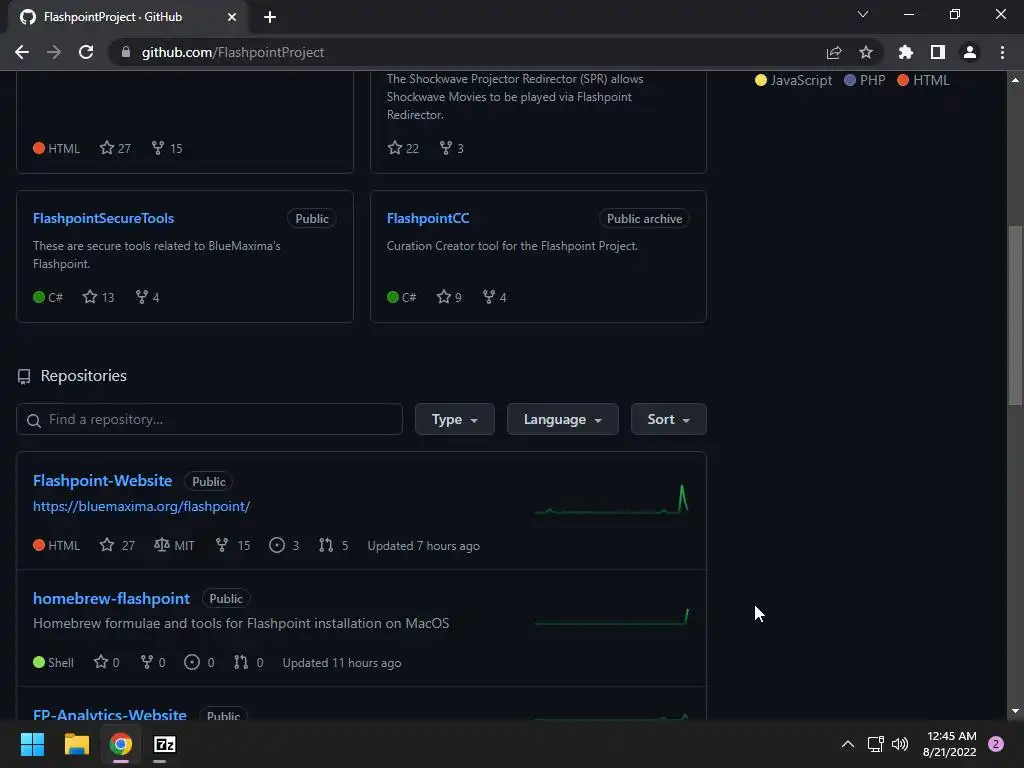Click the scrollbar down arrow
Screen dimensions: 1024x768
(x=1015, y=711)
